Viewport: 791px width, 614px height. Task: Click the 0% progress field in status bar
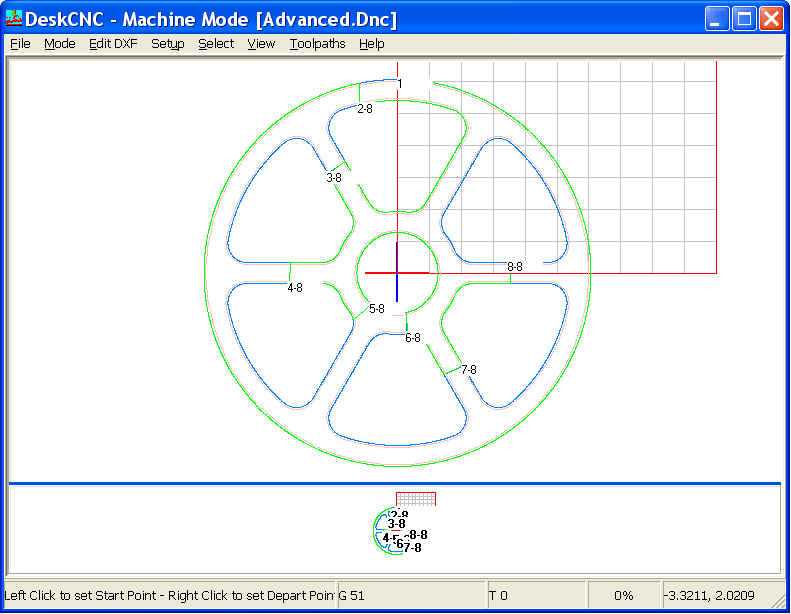pos(623,596)
